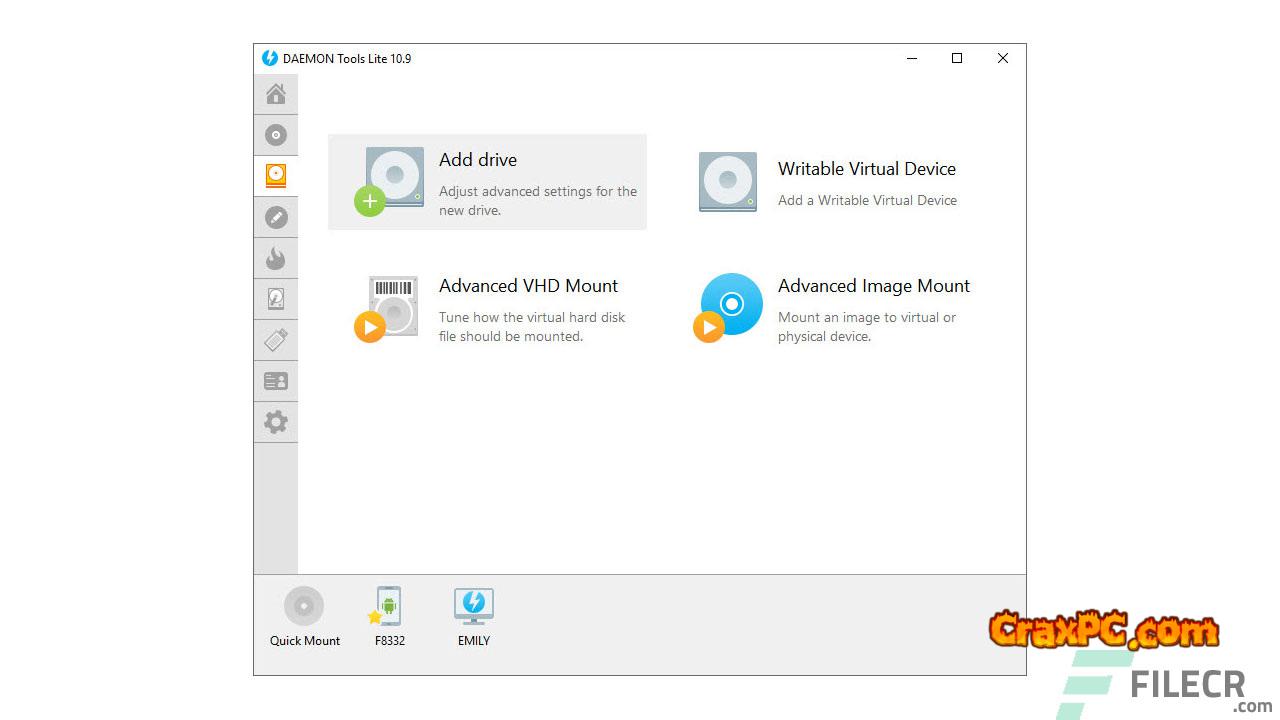
Task: Click the DAEMON Tools logo in title bar
Action: 270,58
